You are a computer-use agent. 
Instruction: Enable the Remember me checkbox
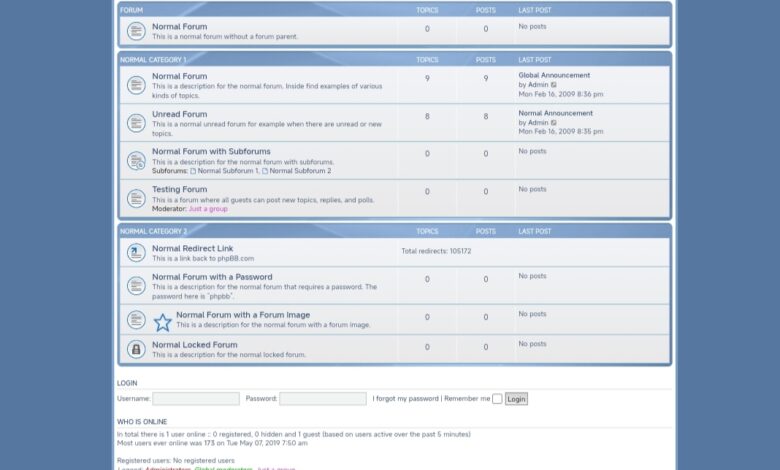(x=497, y=399)
